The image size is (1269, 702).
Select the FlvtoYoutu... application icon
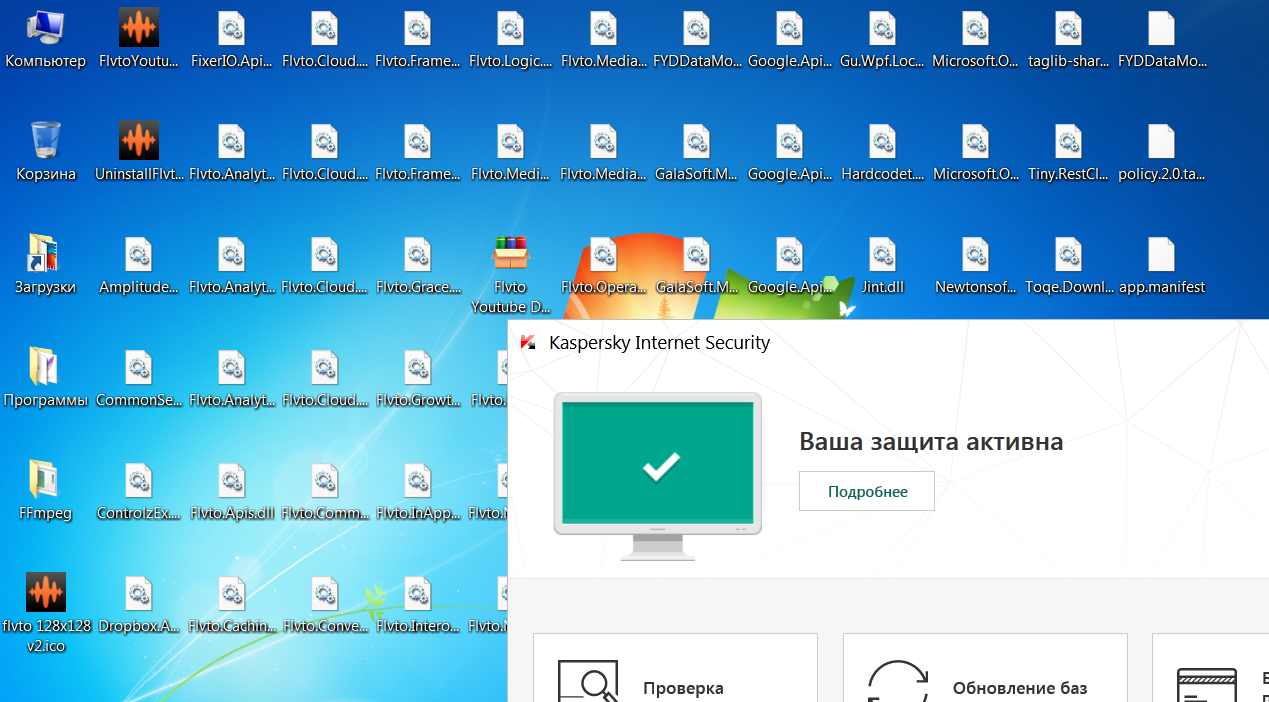point(139,40)
